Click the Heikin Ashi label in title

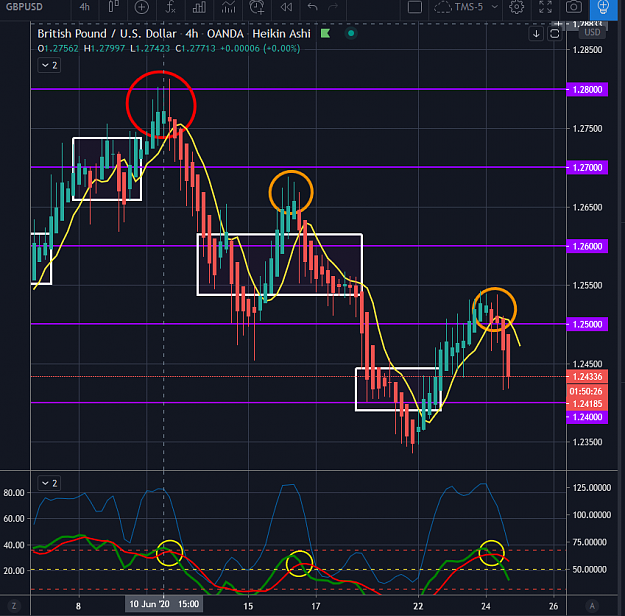click(x=281, y=34)
